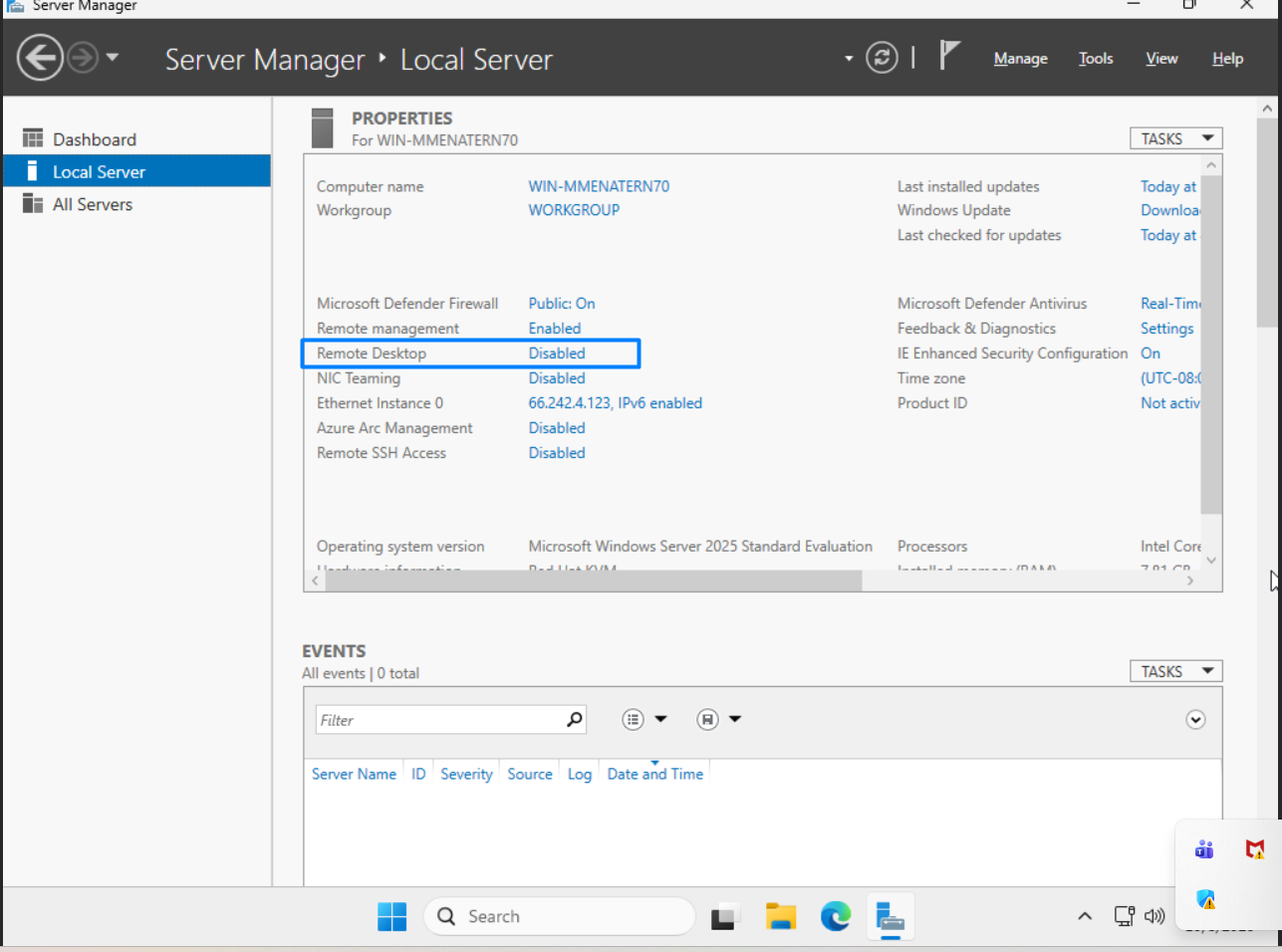Click Feedback & Diagnostics Settings link

[x=1166, y=329]
